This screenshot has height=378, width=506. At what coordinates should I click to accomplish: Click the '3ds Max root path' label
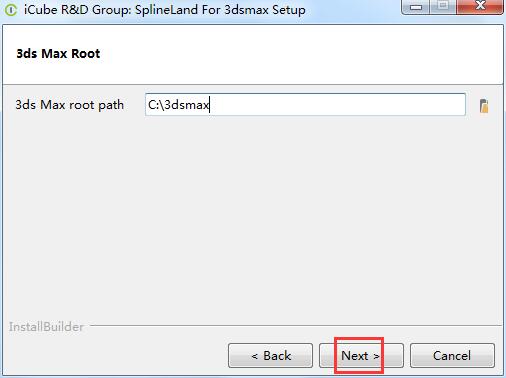pos(70,105)
